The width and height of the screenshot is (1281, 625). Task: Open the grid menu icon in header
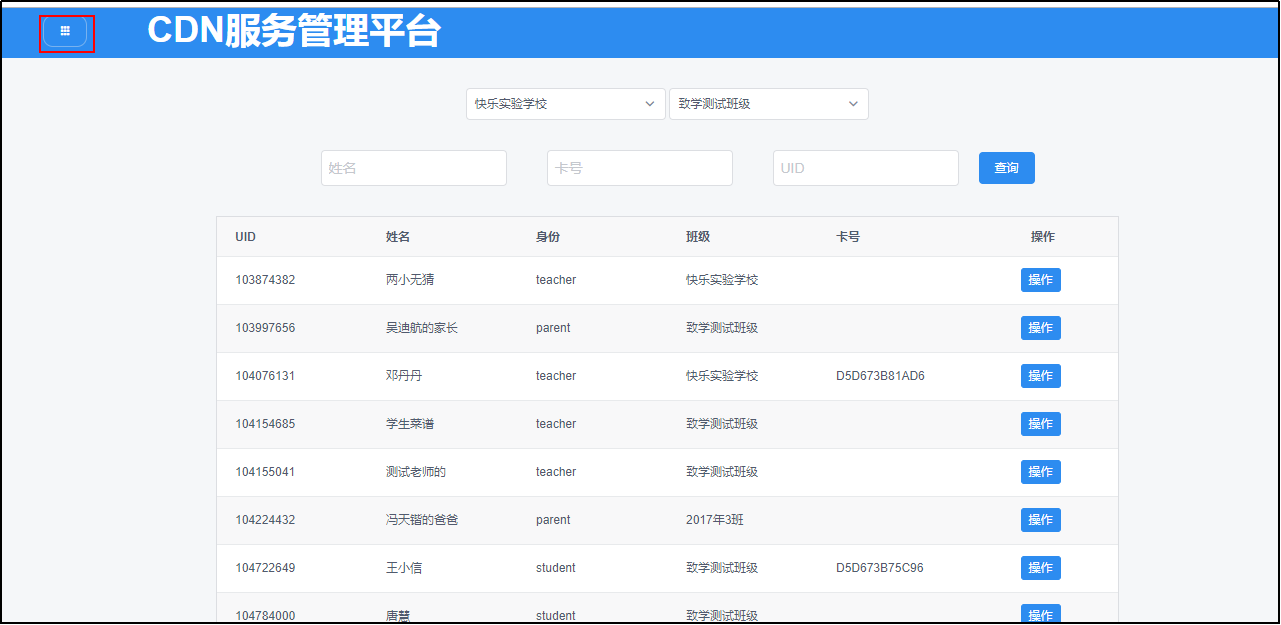coord(65,32)
